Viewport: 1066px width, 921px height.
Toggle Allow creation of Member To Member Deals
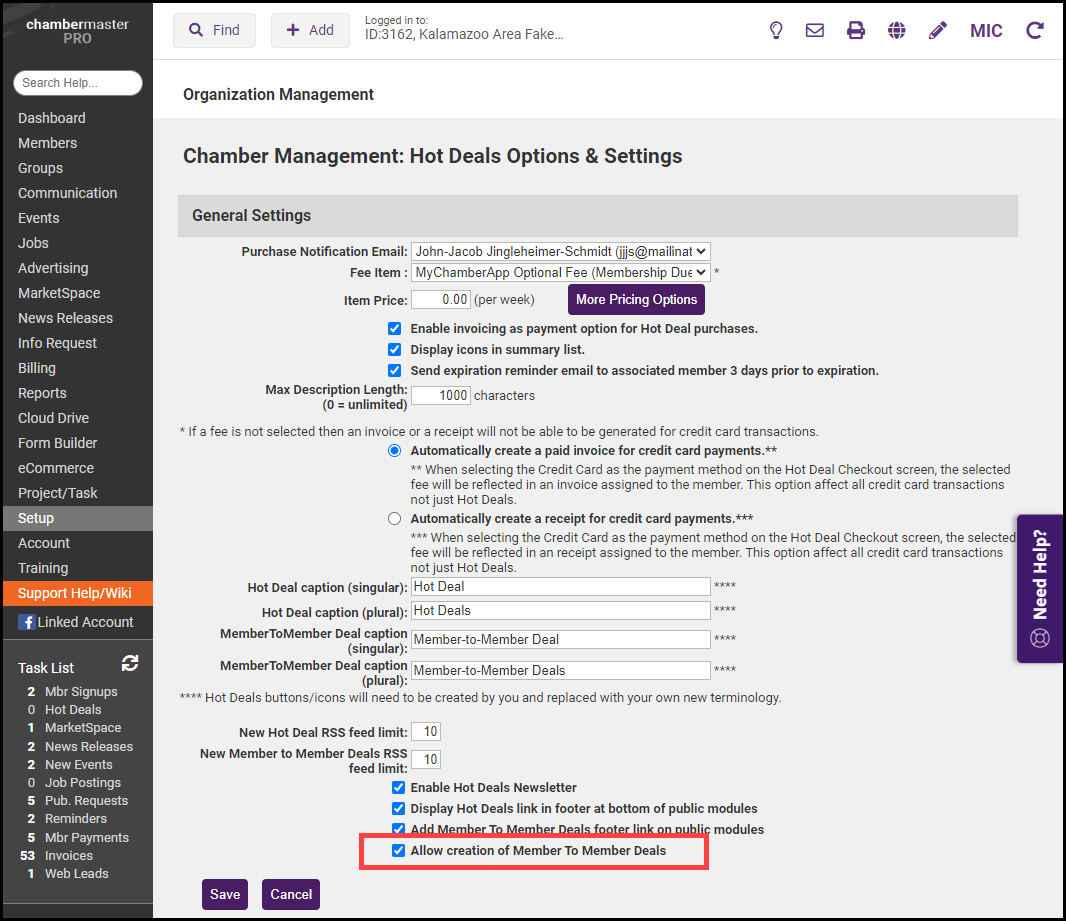tap(399, 850)
